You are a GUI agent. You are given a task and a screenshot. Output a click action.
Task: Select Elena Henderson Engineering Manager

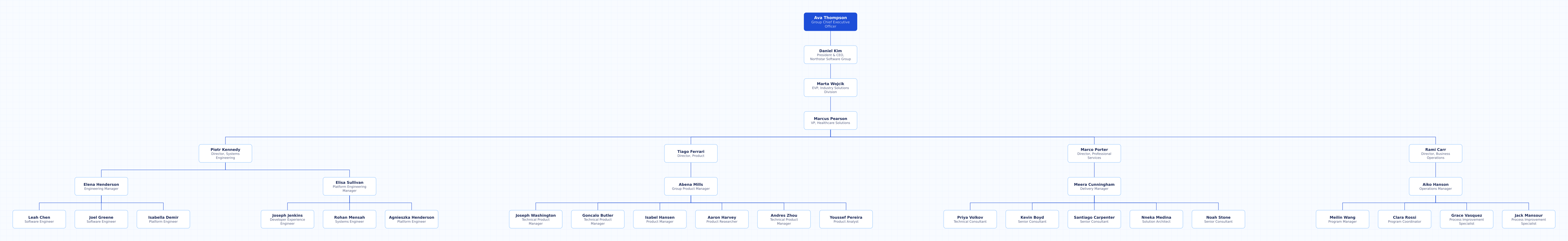pos(101,186)
